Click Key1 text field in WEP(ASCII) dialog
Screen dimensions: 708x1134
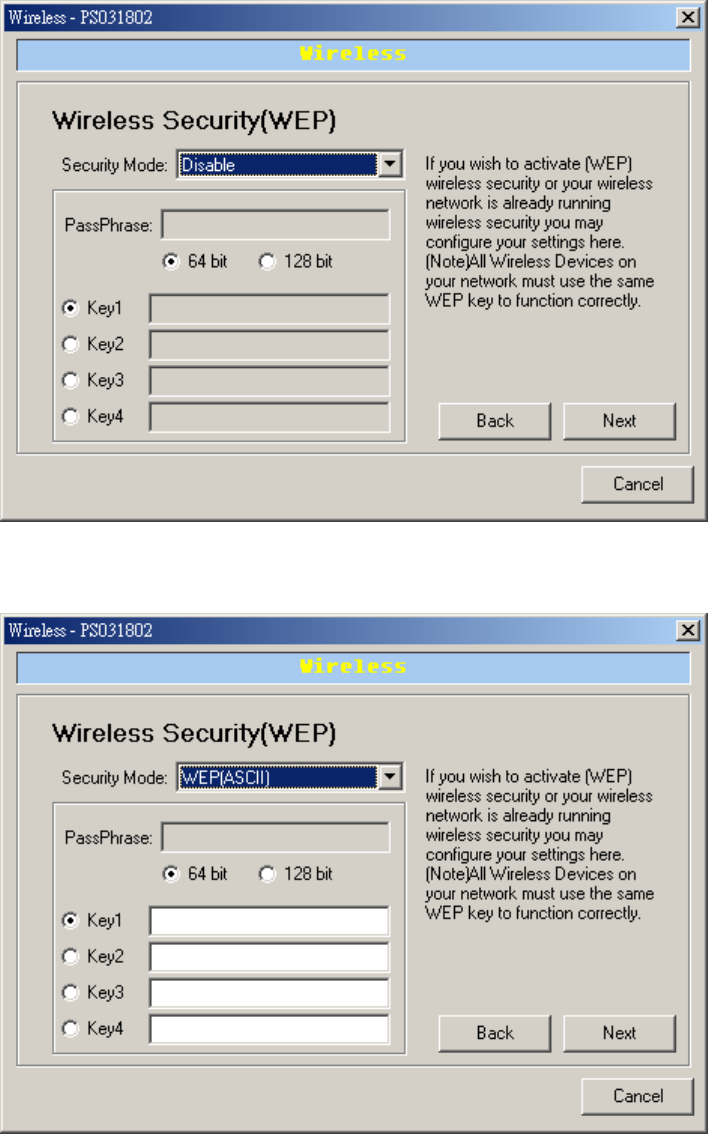(x=269, y=921)
